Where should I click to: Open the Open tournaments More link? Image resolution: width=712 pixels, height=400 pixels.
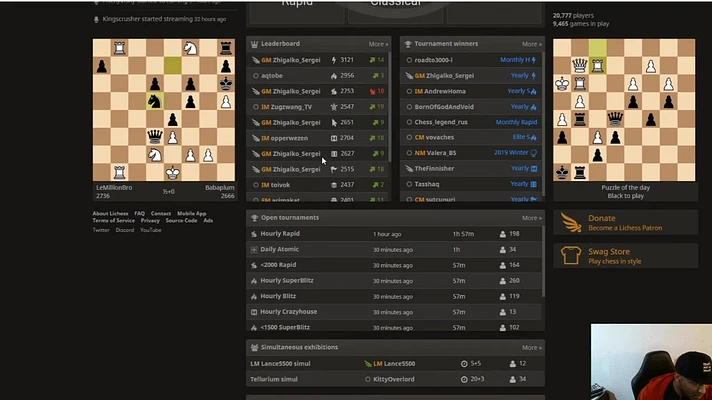(x=532, y=218)
